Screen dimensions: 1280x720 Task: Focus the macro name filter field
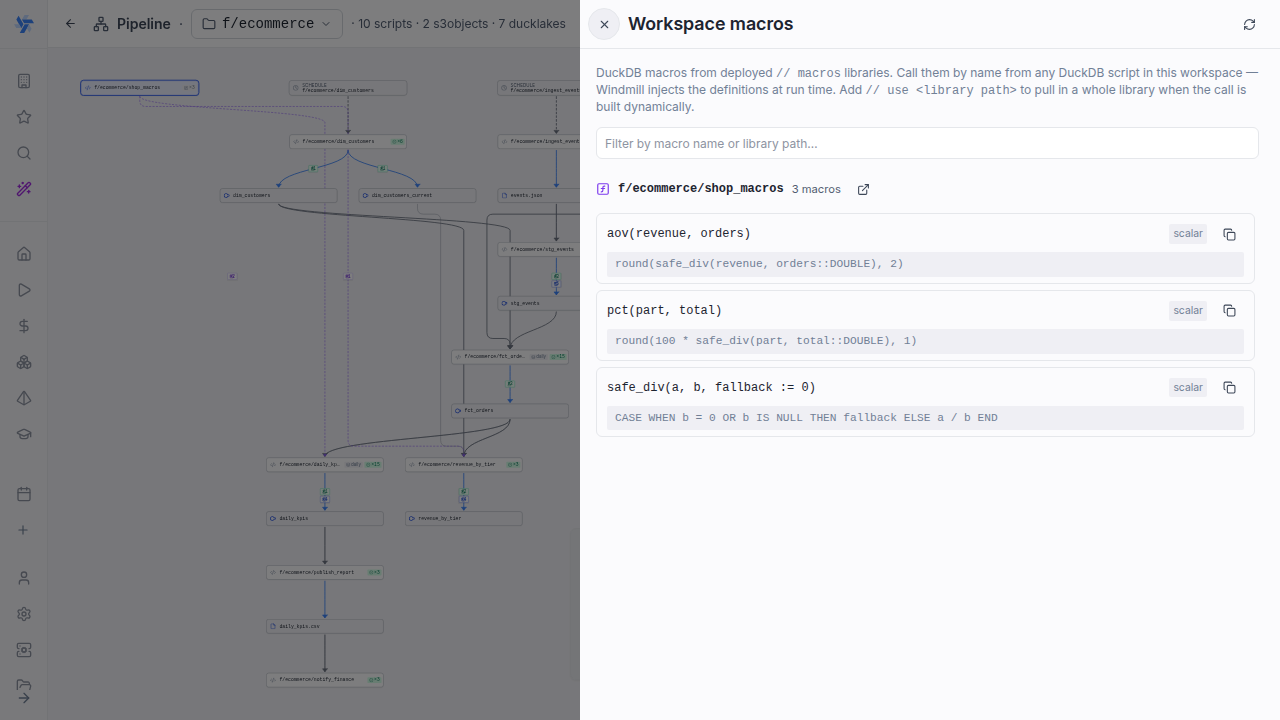[x=927, y=143]
